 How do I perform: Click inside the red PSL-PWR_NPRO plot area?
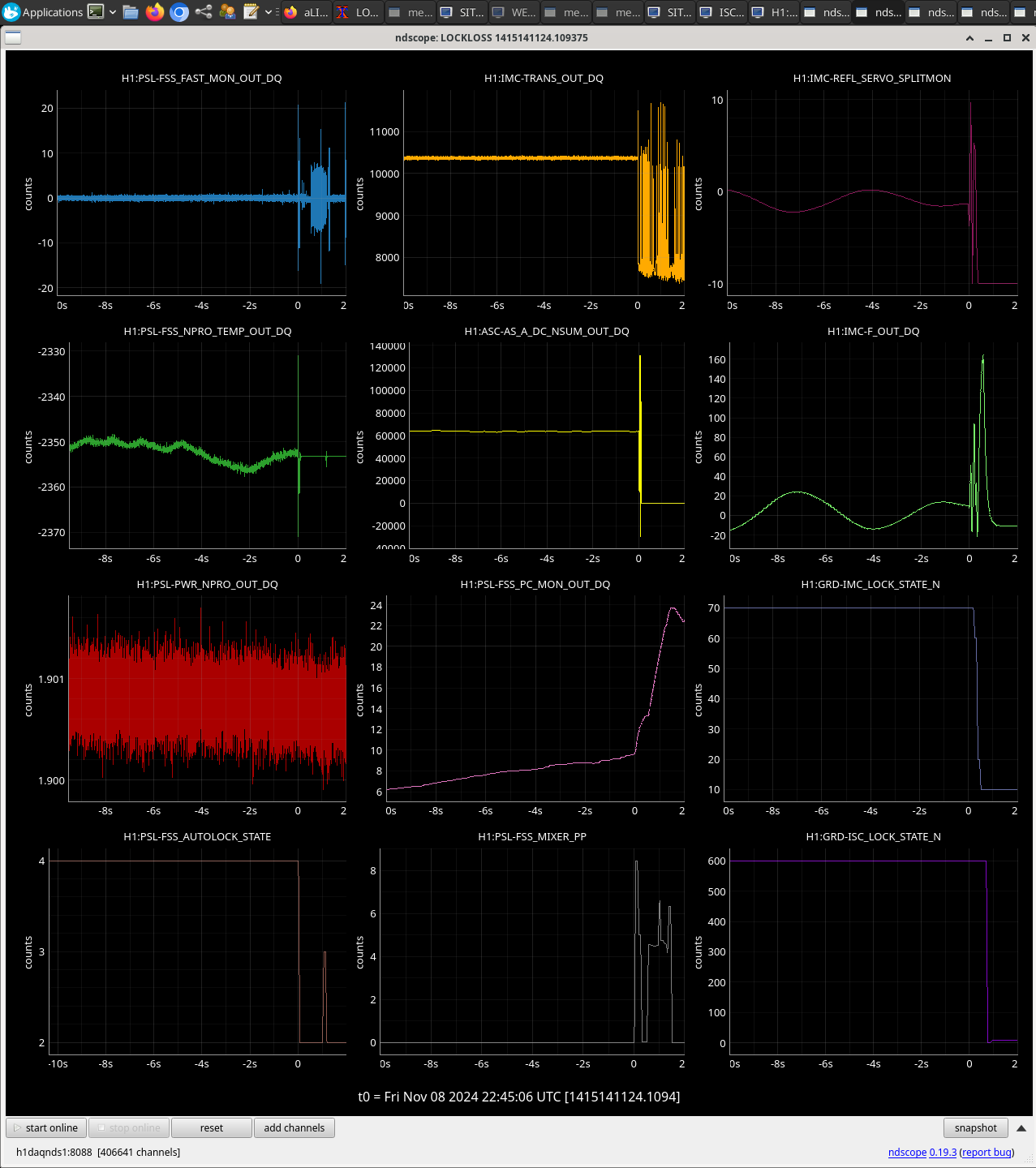(x=208, y=698)
